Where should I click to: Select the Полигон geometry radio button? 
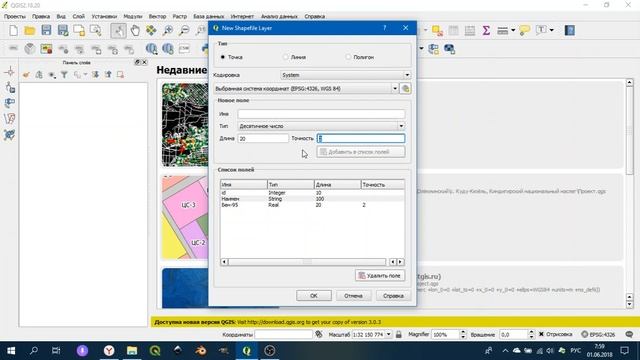coord(348,57)
